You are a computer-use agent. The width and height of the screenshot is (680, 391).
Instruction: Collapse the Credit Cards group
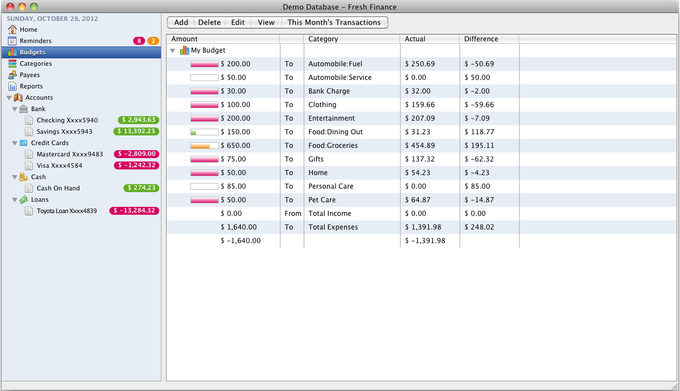[15, 143]
